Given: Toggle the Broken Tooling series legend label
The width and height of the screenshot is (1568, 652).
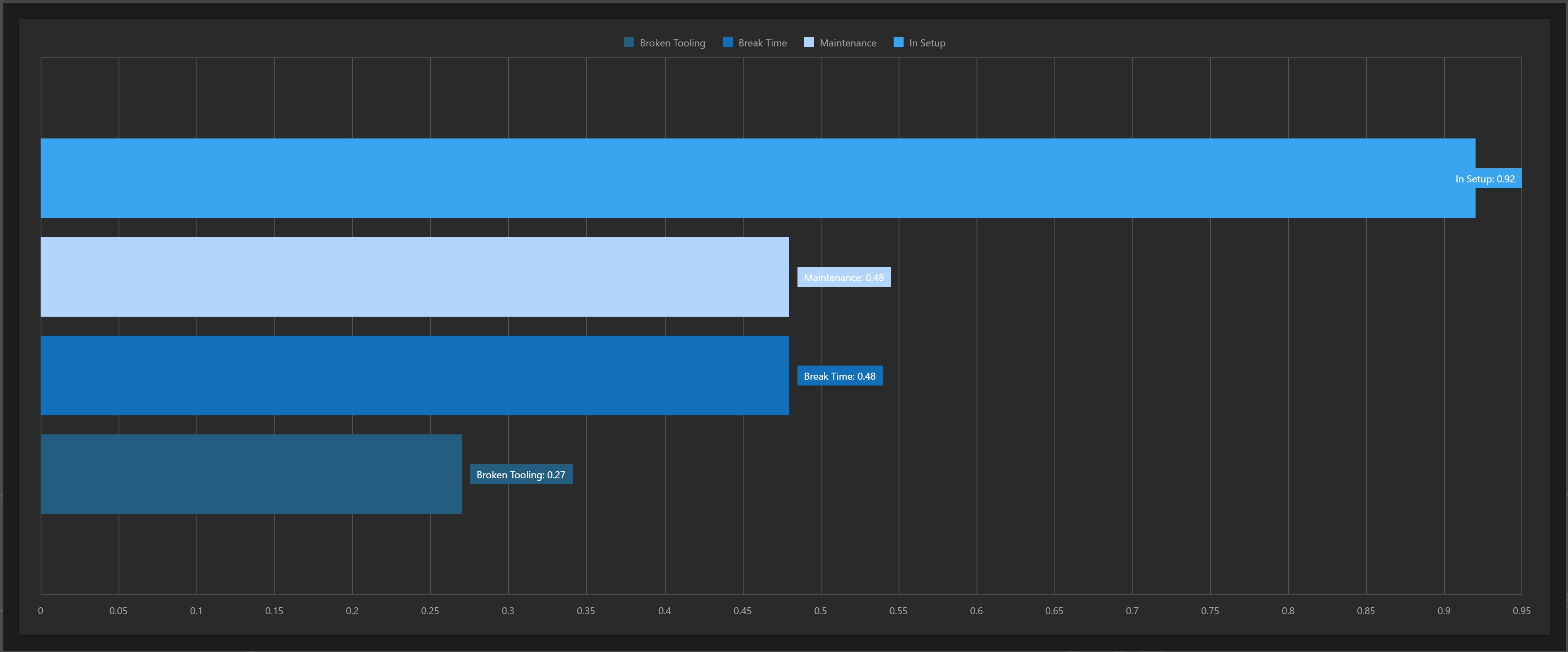Looking at the screenshot, I should point(672,43).
